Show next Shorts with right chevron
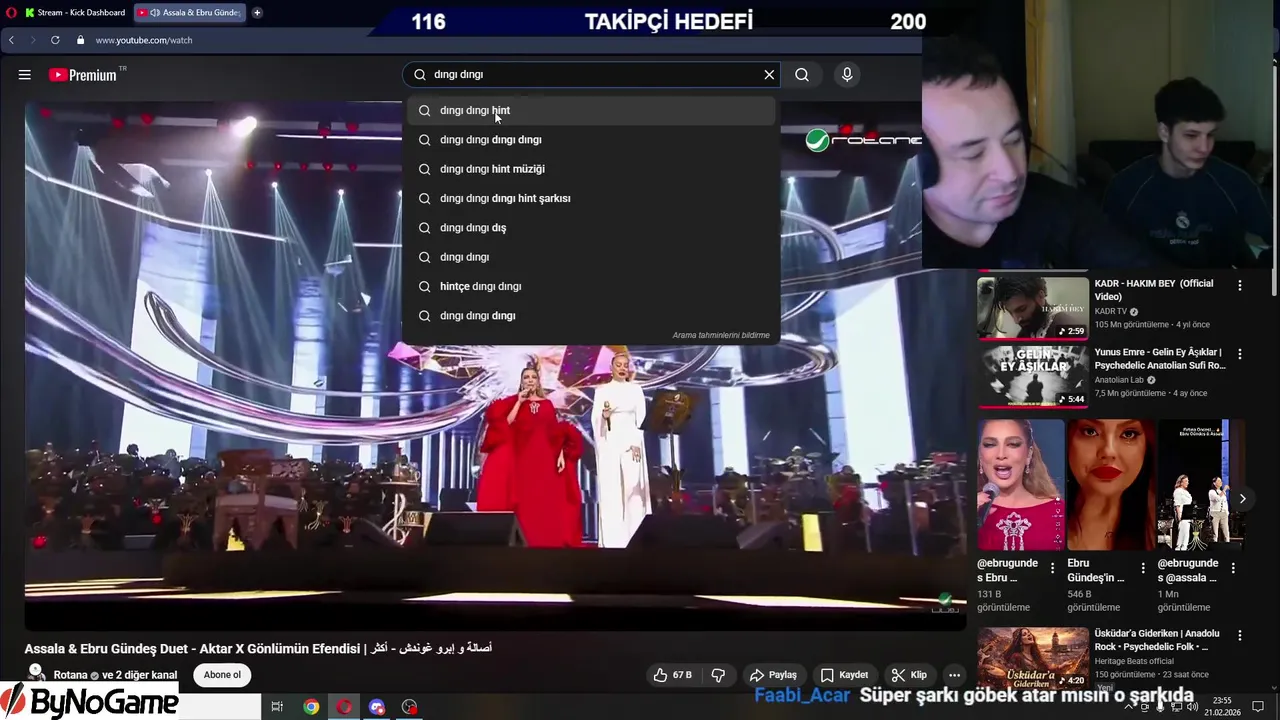The width and height of the screenshot is (1280, 720). point(1242,499)
